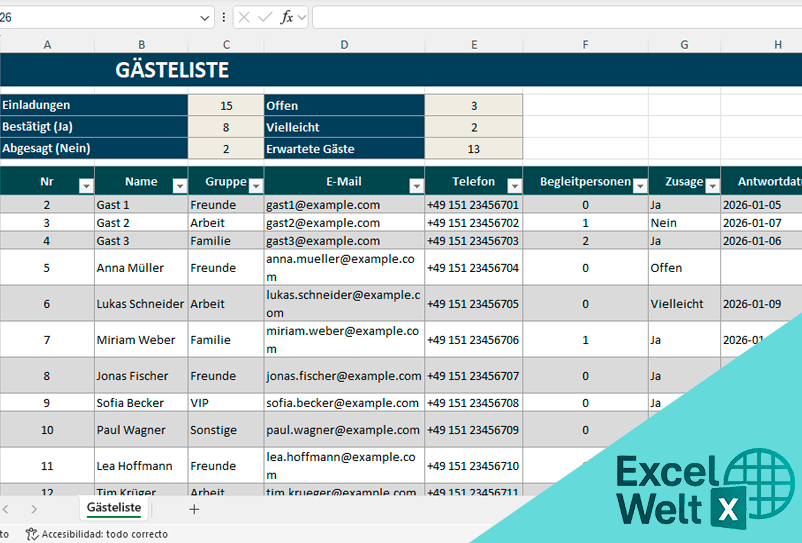The height and width of the screenshot is (543, 802).
Task: Click paul.wagner@example.com email cell
Action: pyautogui.click(x=344, y=430)
